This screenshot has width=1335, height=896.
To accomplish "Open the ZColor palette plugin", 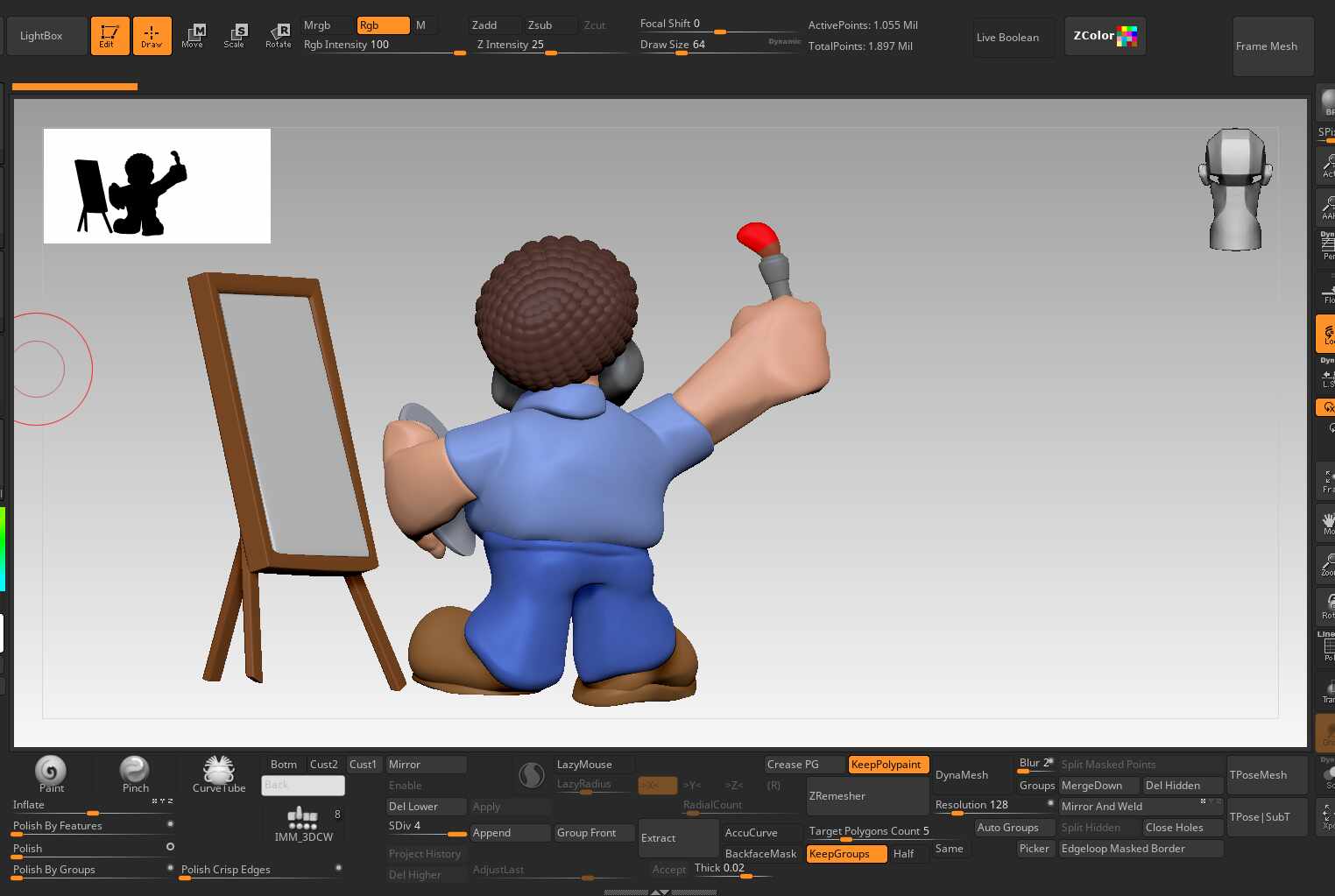I will pyautogui.click(x=1104, y=36).
